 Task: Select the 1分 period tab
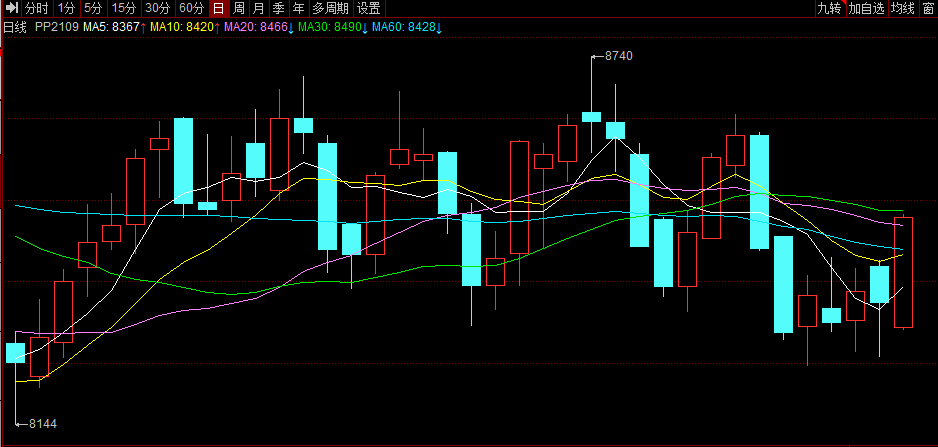[67, 8]
